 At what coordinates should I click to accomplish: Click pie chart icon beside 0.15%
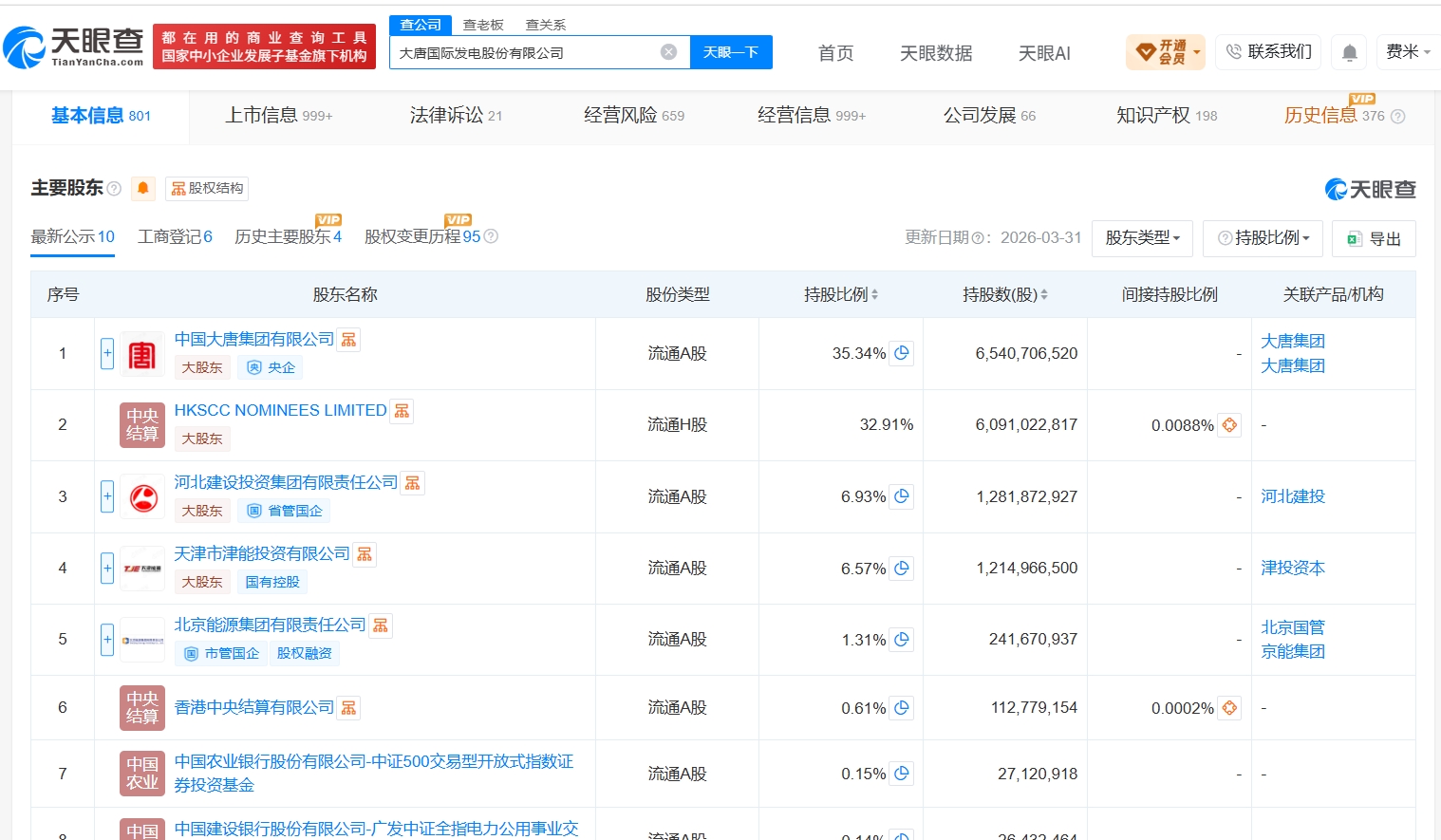tap(902, 774)
